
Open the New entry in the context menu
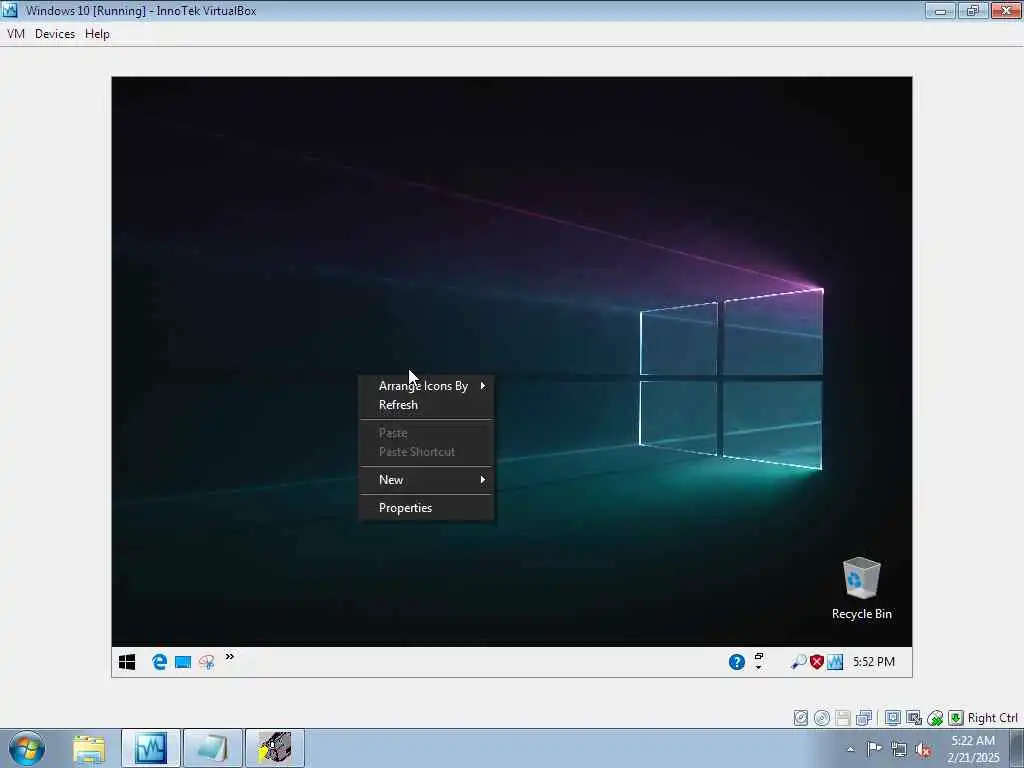pos(426,479)
